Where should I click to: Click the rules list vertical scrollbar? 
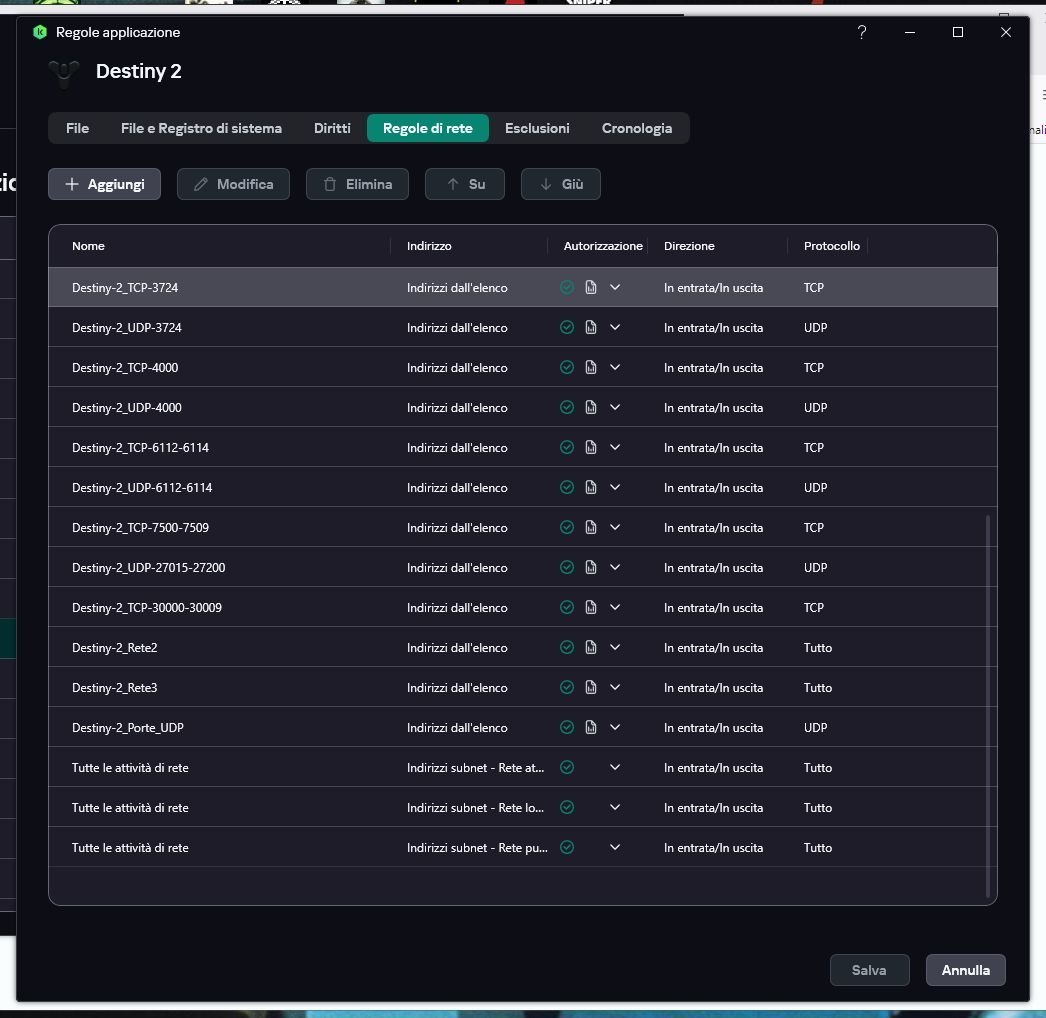(x=988, y=700)
